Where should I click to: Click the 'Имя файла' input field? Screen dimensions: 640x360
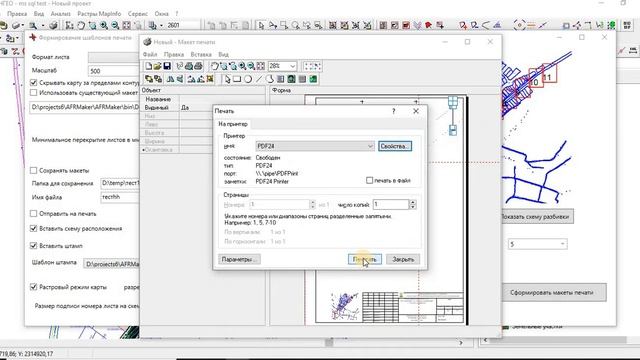[x=120, y=197]
